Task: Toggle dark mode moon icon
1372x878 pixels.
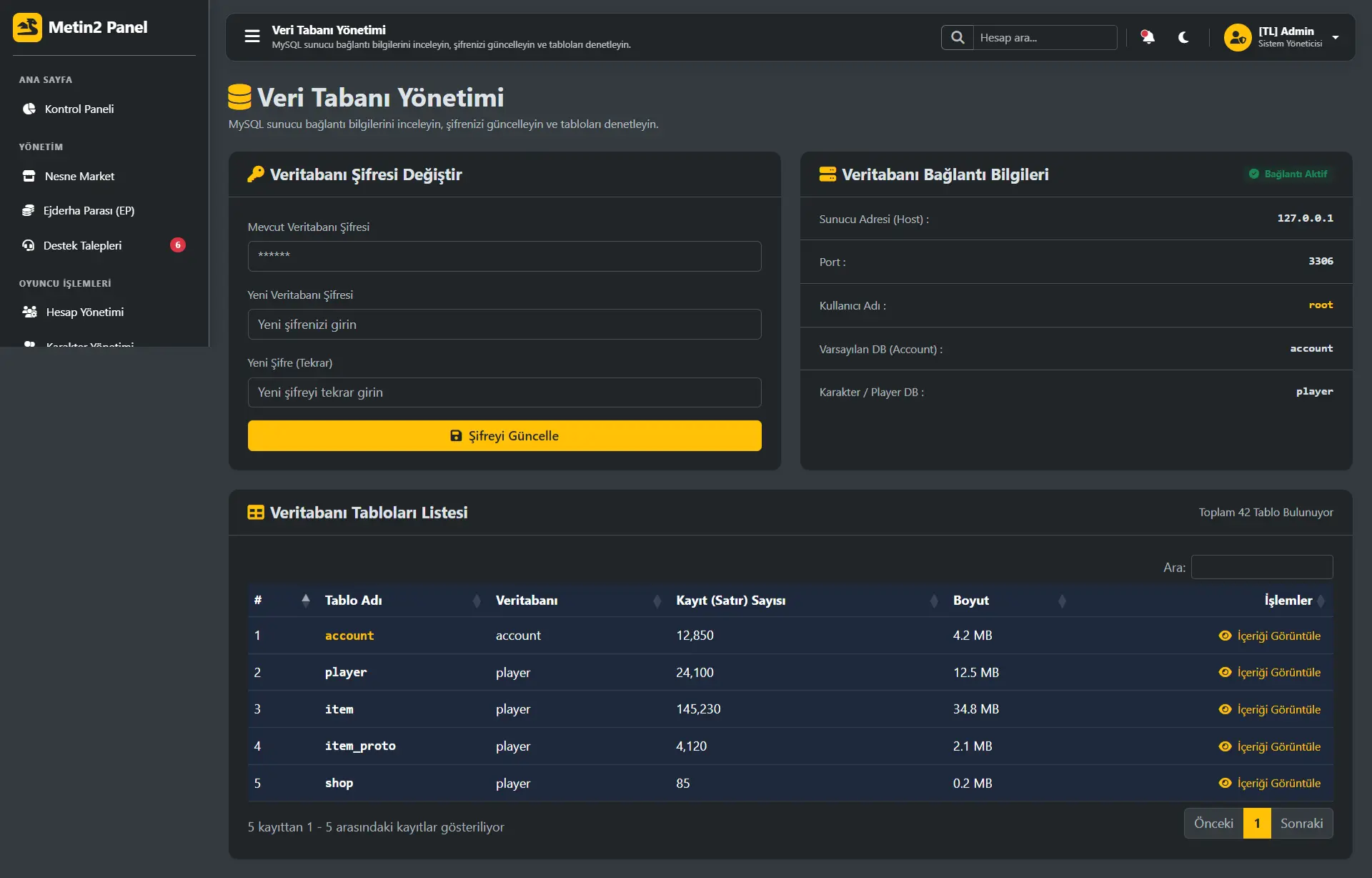Action: (1183, 37)
